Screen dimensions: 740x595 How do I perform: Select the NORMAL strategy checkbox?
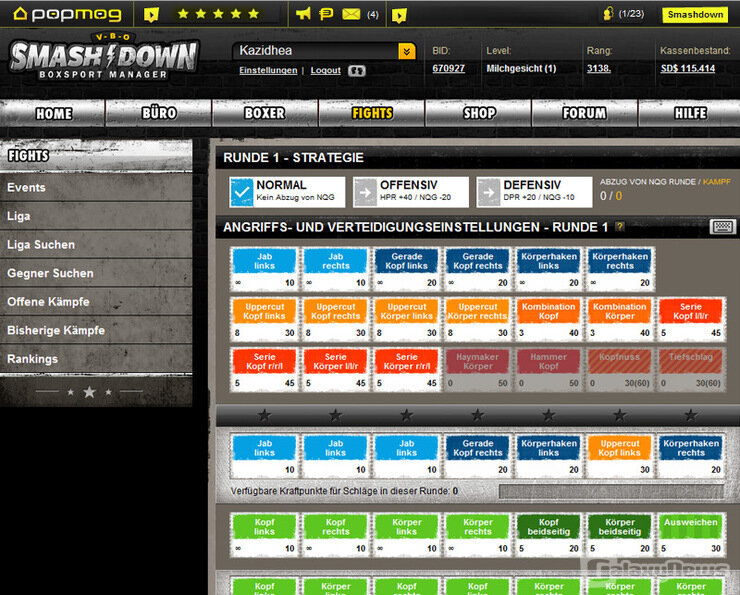click(241, 192)
